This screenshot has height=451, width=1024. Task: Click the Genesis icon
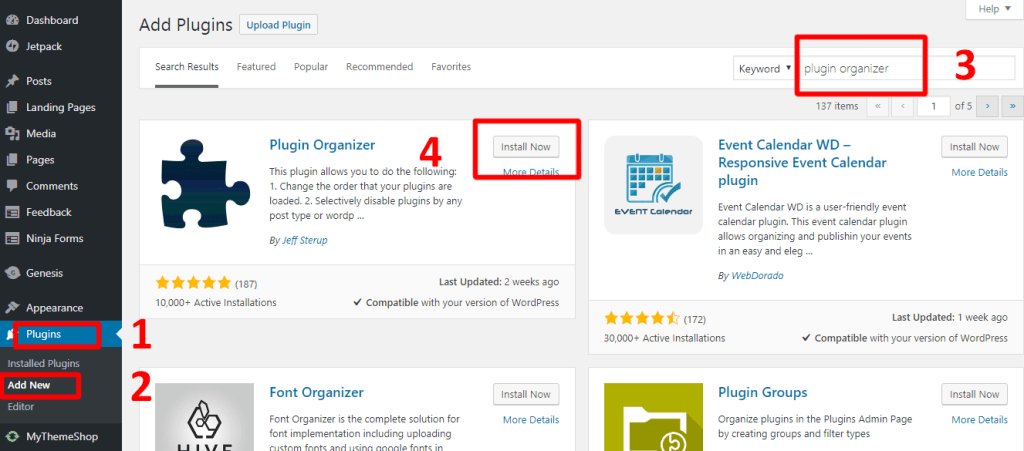pyautogui.click(x=12, y=273)
